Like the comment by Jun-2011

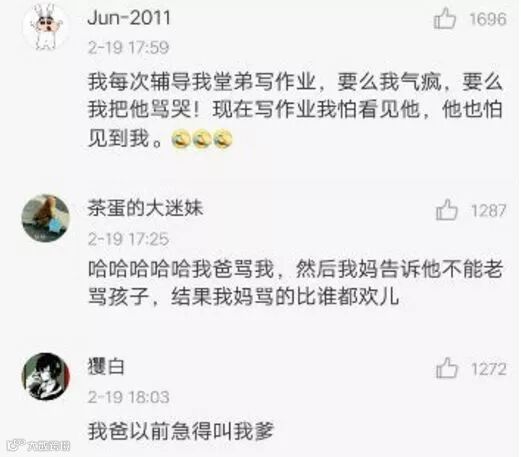[x=445, y=18]
